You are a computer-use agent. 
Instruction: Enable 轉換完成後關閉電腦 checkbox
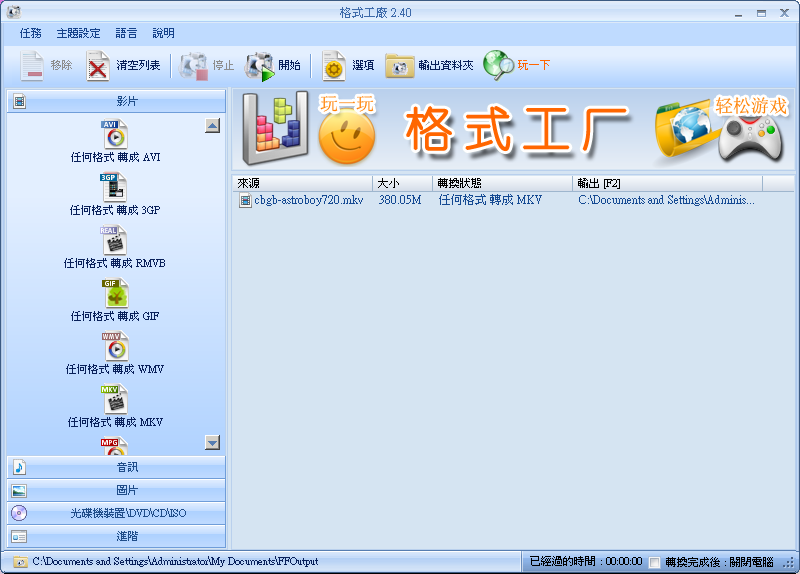654,562
